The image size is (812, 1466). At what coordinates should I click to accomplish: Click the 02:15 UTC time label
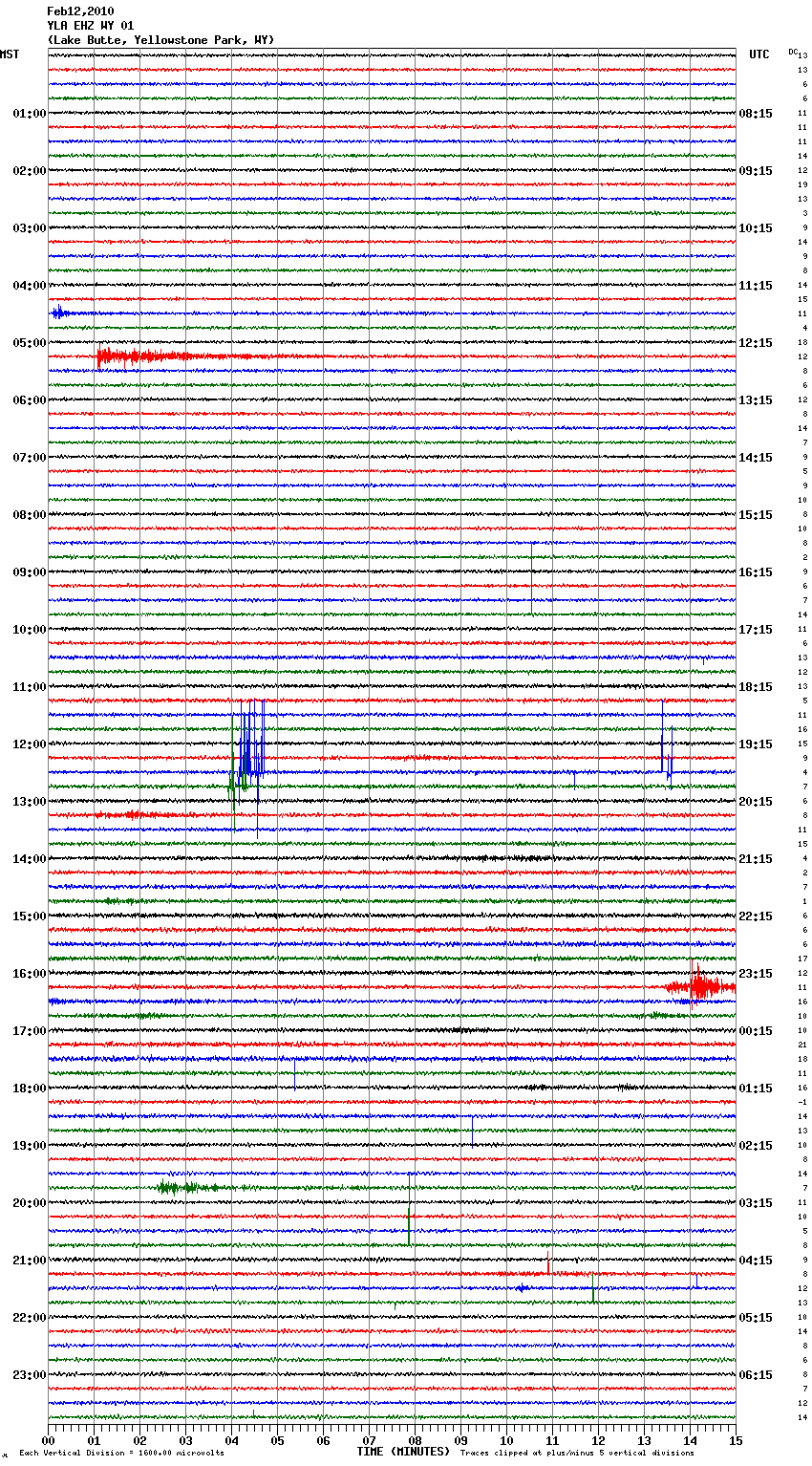click(756, 1146)
